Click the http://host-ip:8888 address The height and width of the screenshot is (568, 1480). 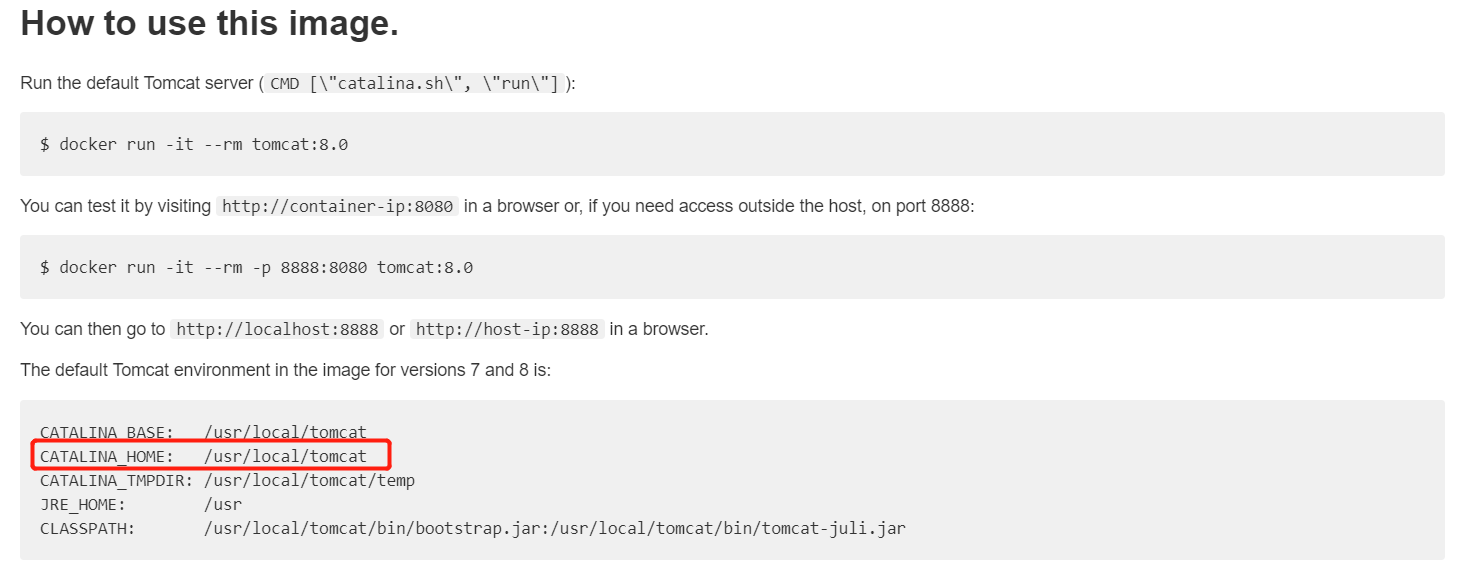tap(507, 330)
